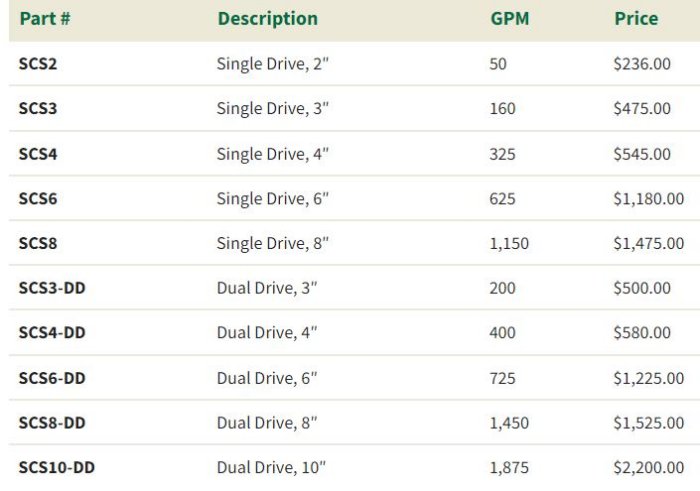Click part number SCS3
The height and width of the screenshot is (491, 700).
click(x=37, y=108)
